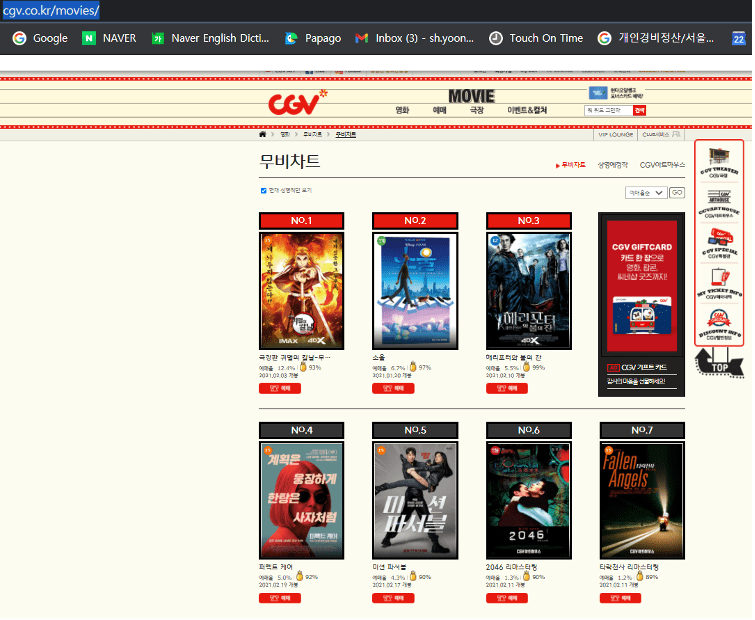Open the VIP LOUNGE link
Image resolution: width=755 pixels, height=620 pixels.
(615, 135)
